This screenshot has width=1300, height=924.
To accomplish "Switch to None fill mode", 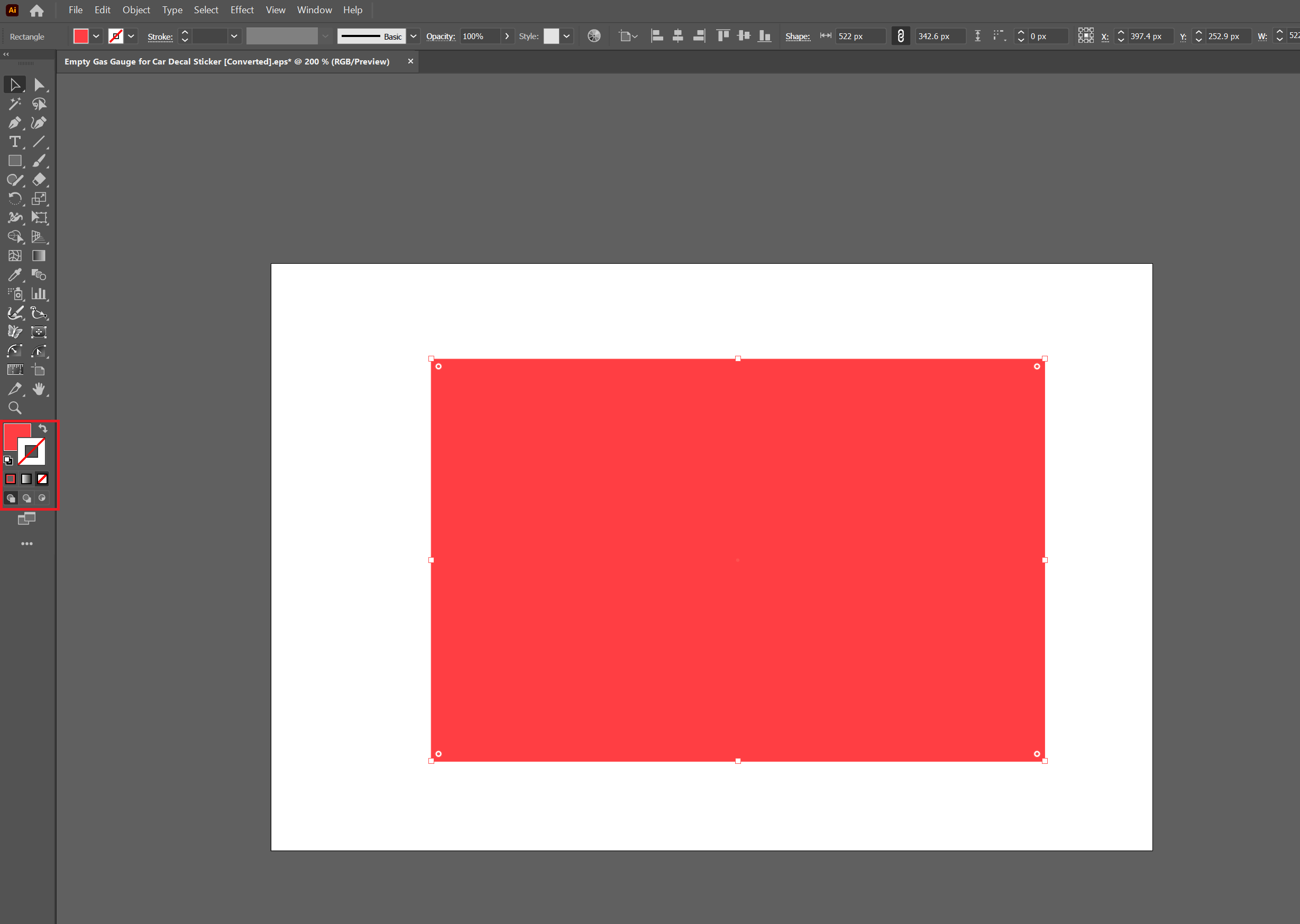I will click(x=42, y=479).
